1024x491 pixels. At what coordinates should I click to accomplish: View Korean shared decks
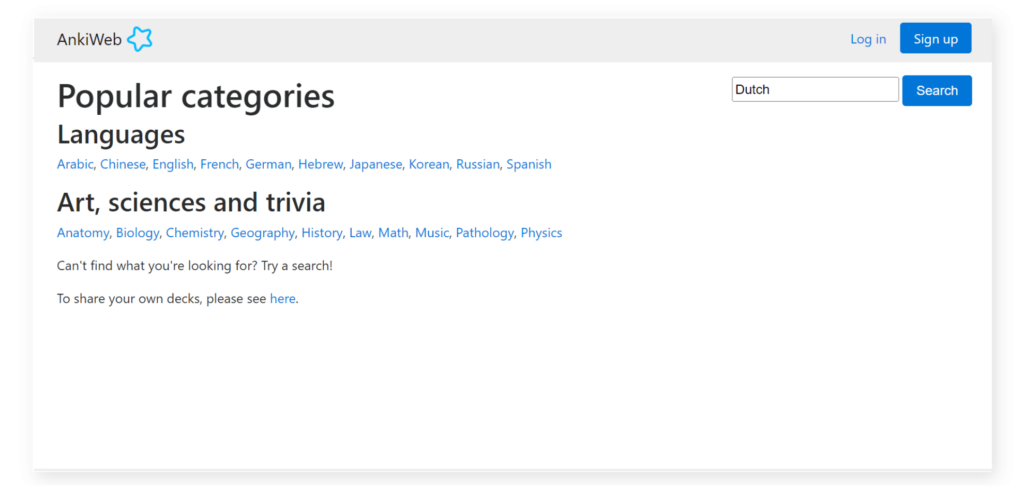coord(429,164)
